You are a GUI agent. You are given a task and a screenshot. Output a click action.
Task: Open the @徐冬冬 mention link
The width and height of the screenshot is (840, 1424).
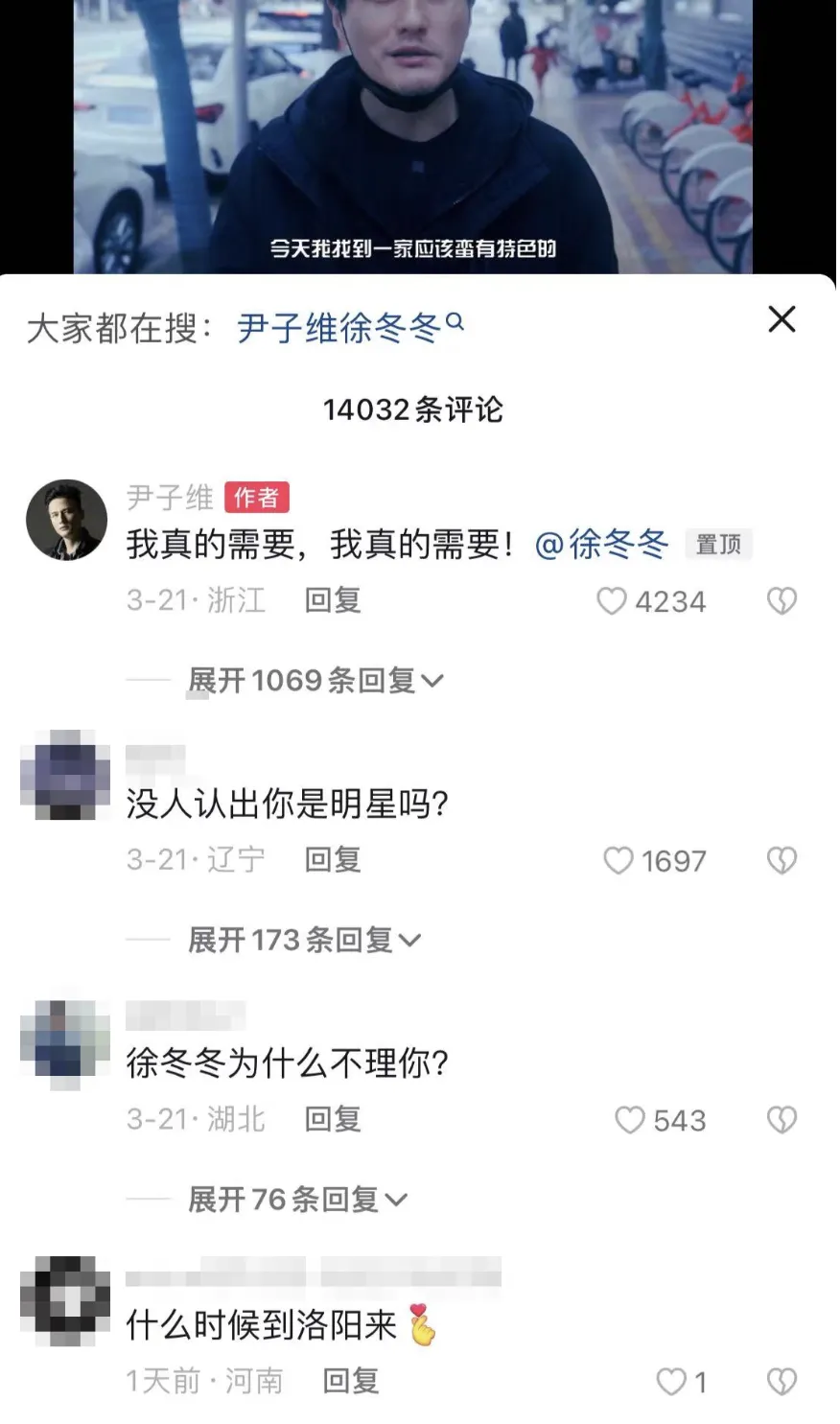[601, 545]
